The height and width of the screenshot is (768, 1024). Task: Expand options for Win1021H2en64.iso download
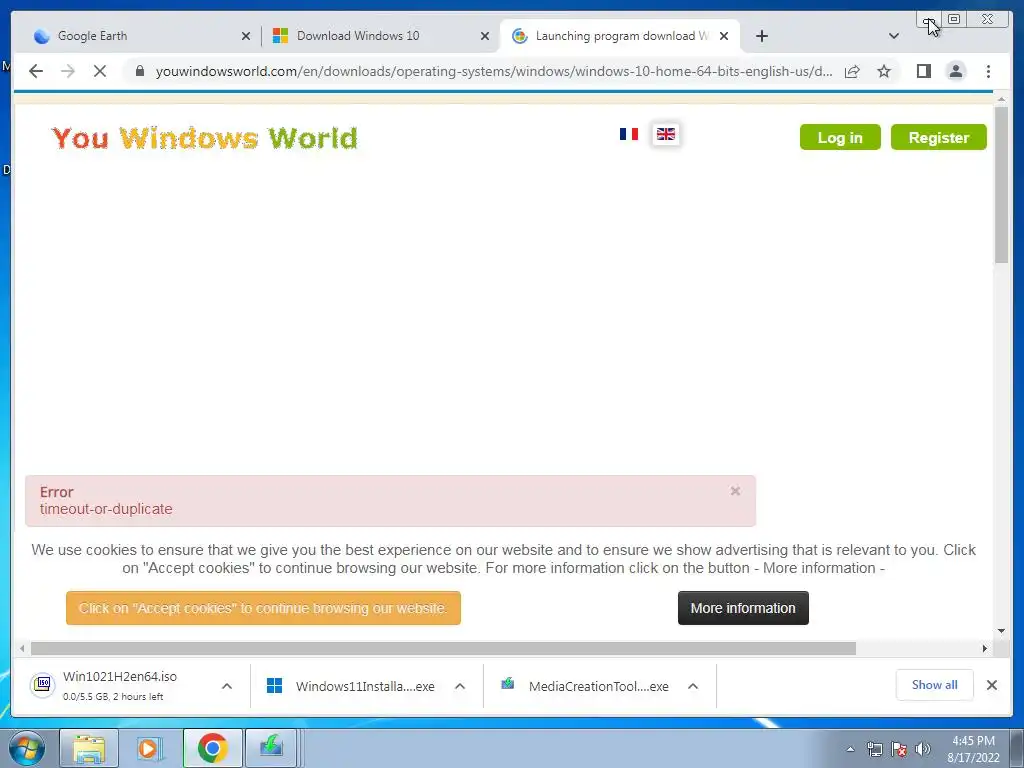click(227, 686)
